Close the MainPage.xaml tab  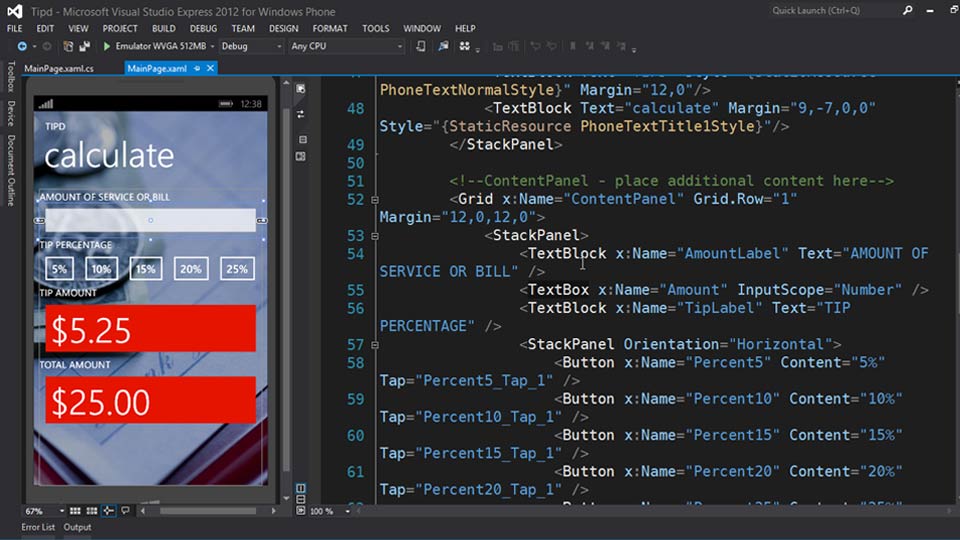pos(210,68)
